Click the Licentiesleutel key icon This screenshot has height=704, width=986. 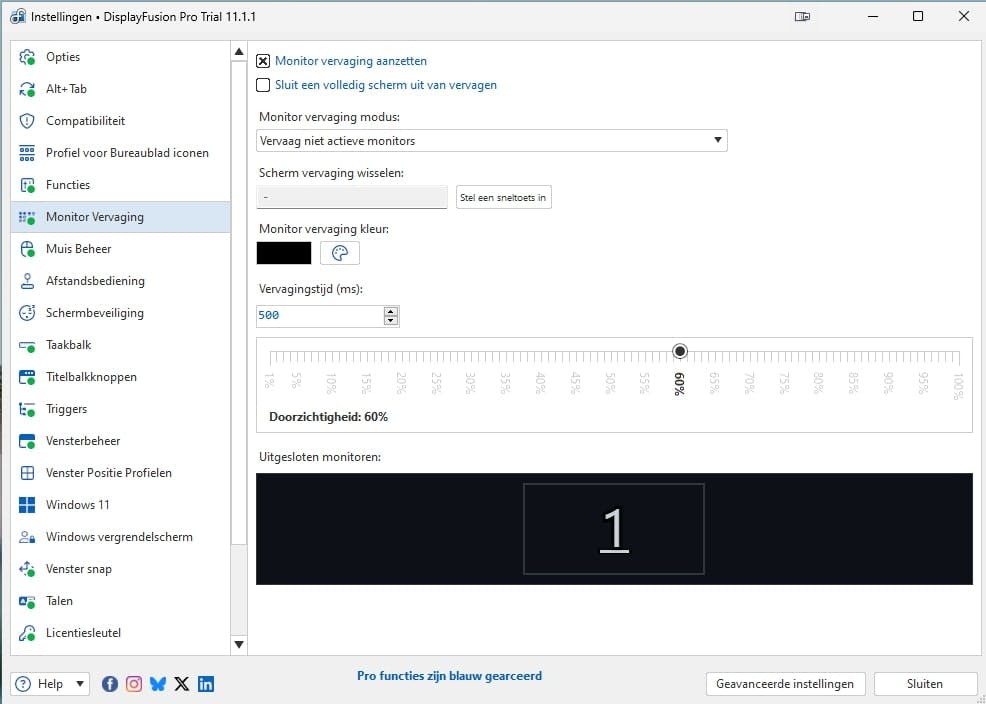27,633
